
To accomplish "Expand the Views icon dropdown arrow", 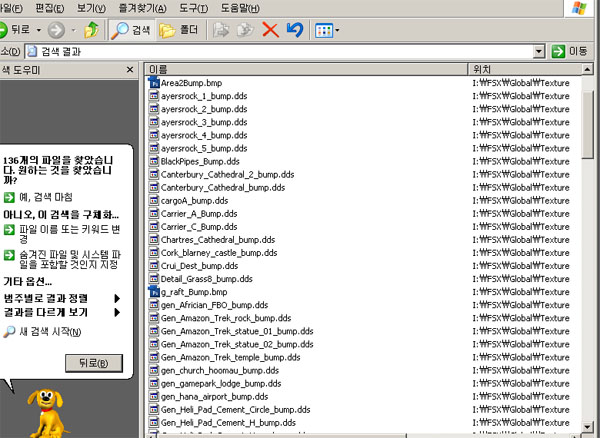I will [x=337, y=30].
